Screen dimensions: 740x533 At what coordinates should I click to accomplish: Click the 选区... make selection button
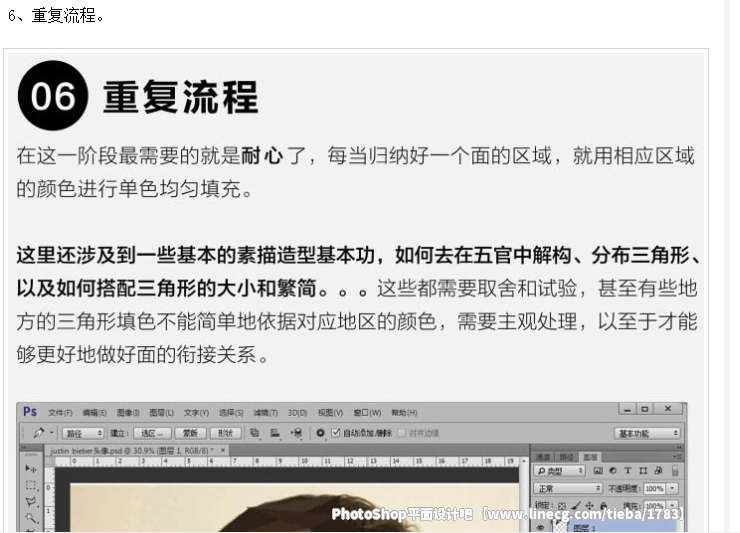point(151,433)
